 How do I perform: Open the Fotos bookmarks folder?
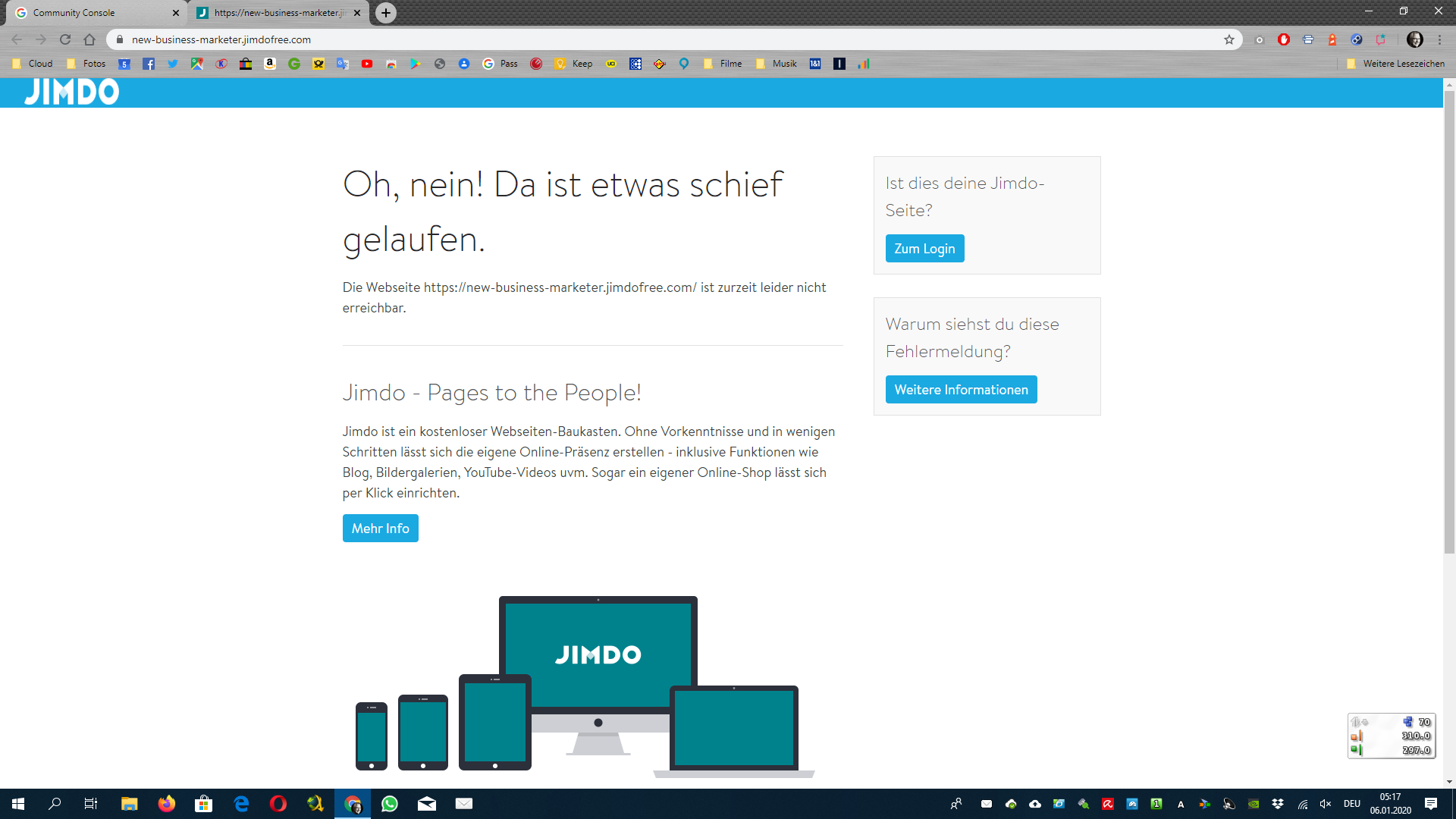[86, 64]
